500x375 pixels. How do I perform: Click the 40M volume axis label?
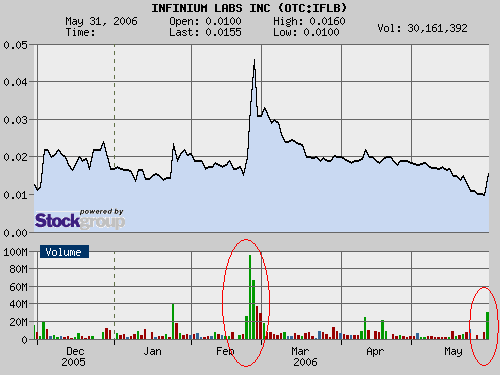click(18, 304)
